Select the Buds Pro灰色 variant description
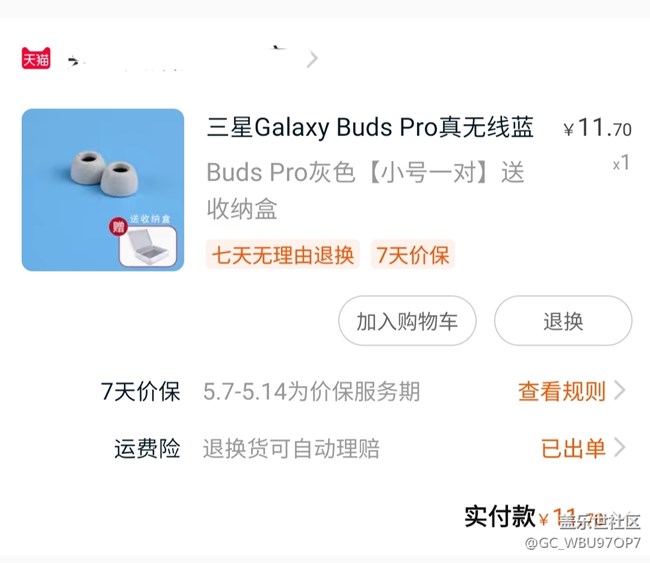 [x=366, y=190]
